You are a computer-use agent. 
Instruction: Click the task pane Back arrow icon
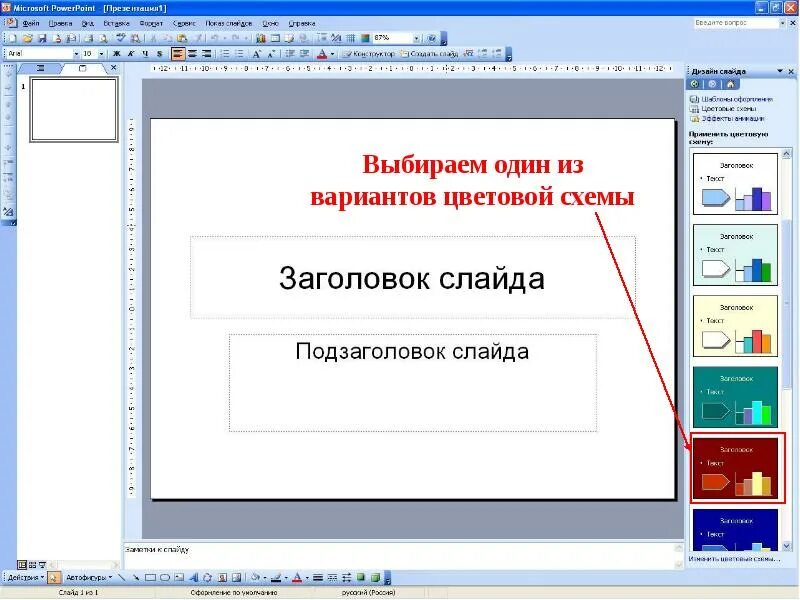tap(694, 84)
